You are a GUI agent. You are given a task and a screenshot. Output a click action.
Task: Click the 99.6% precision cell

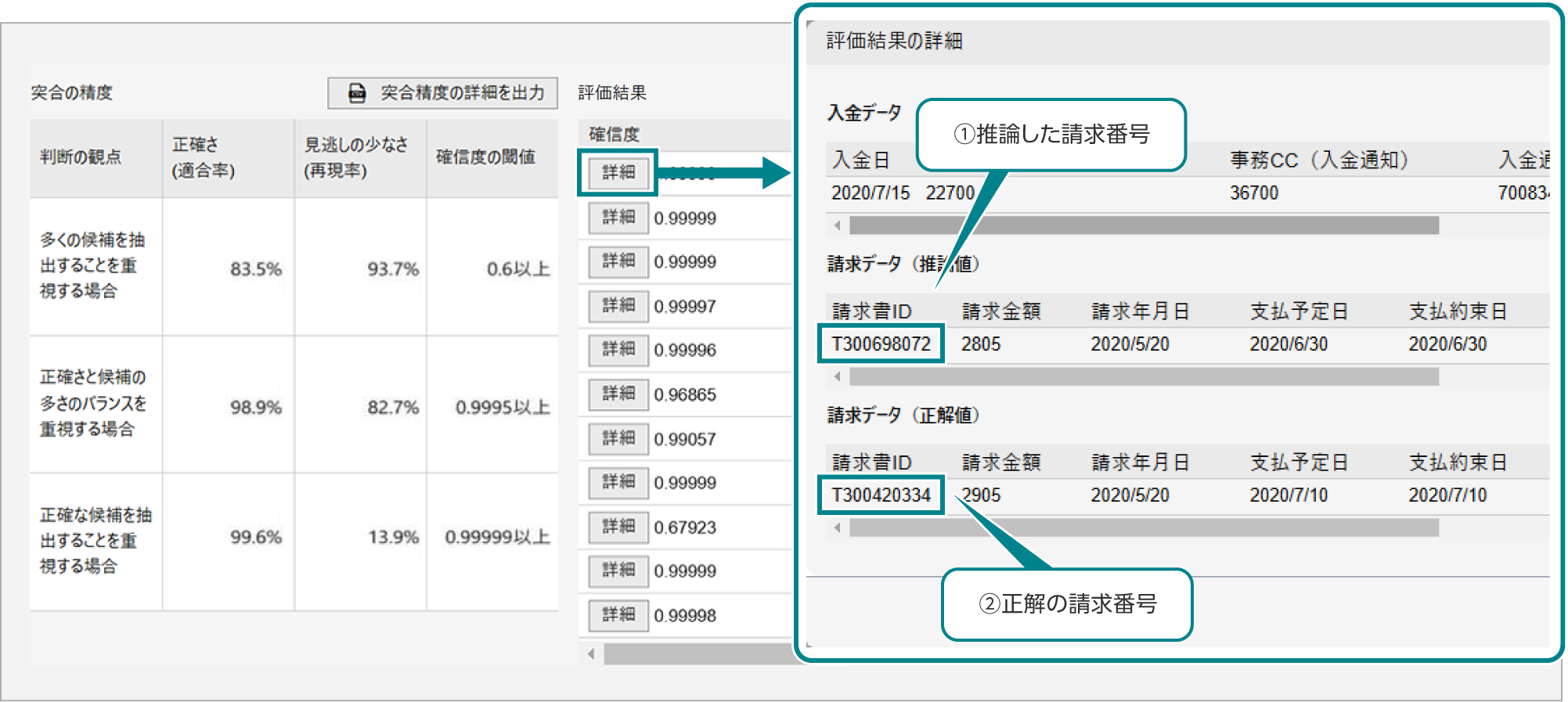228,542
